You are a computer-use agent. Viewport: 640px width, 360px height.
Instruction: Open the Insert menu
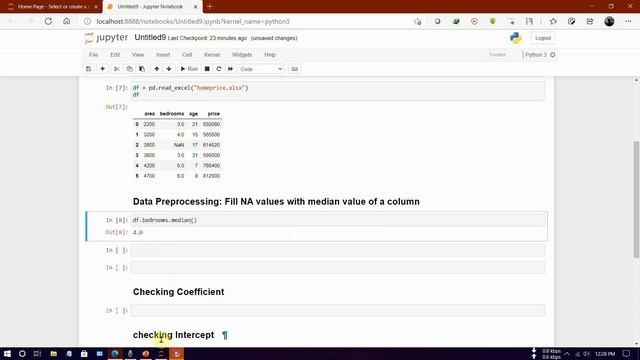point(163,55)
